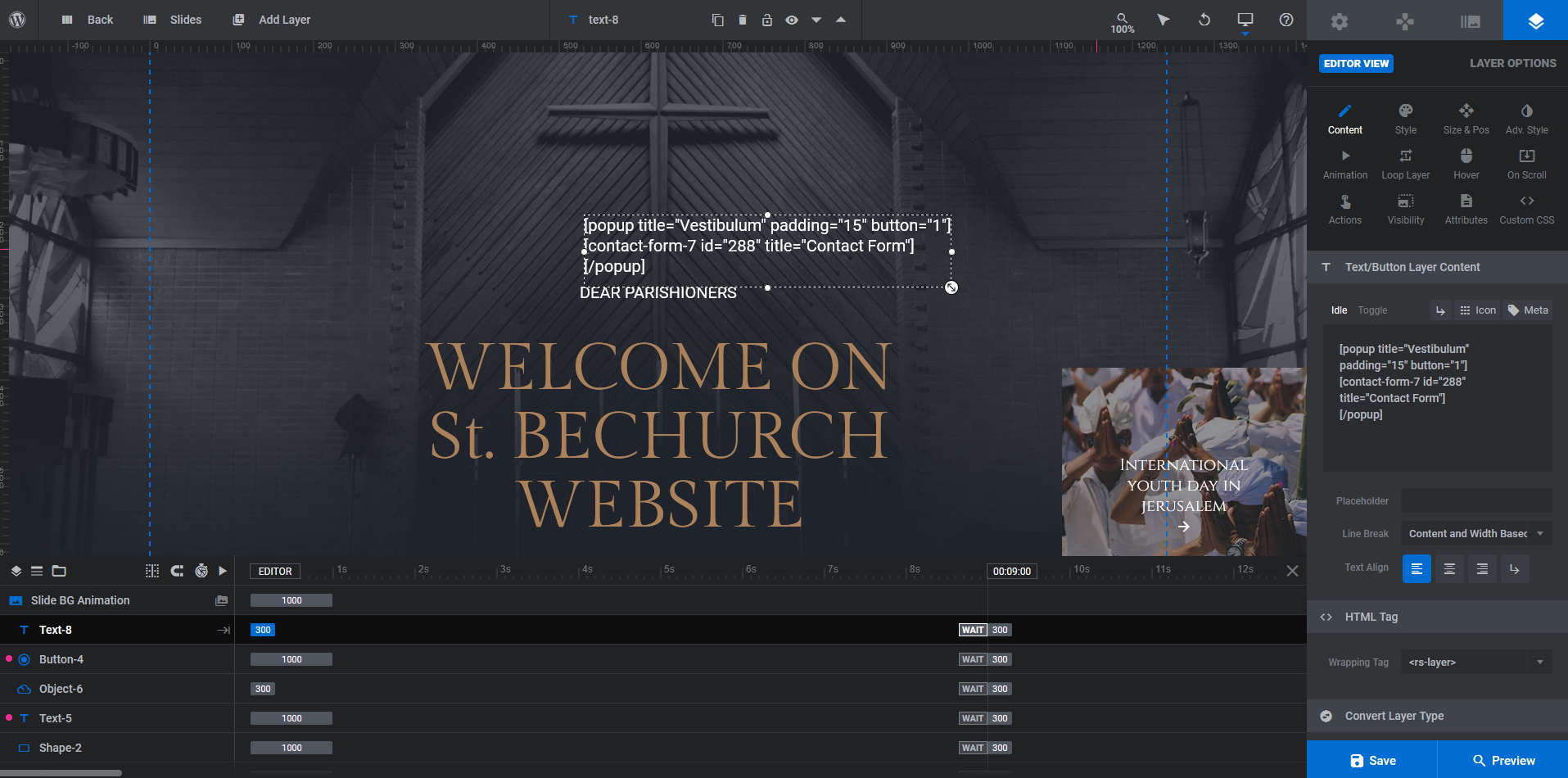Choose the inherit text align option
Viewport: 1568px width, 778px height.
coord(1515,568)
